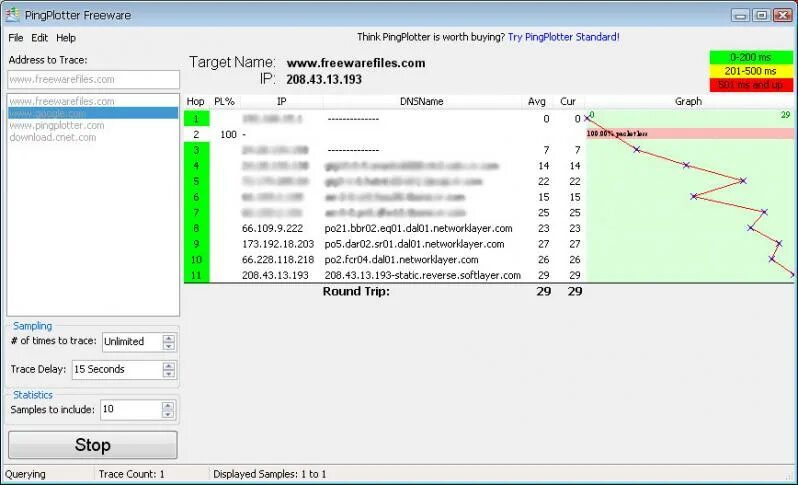
Task: Select hop 2 row number
Action: (196, 134)
